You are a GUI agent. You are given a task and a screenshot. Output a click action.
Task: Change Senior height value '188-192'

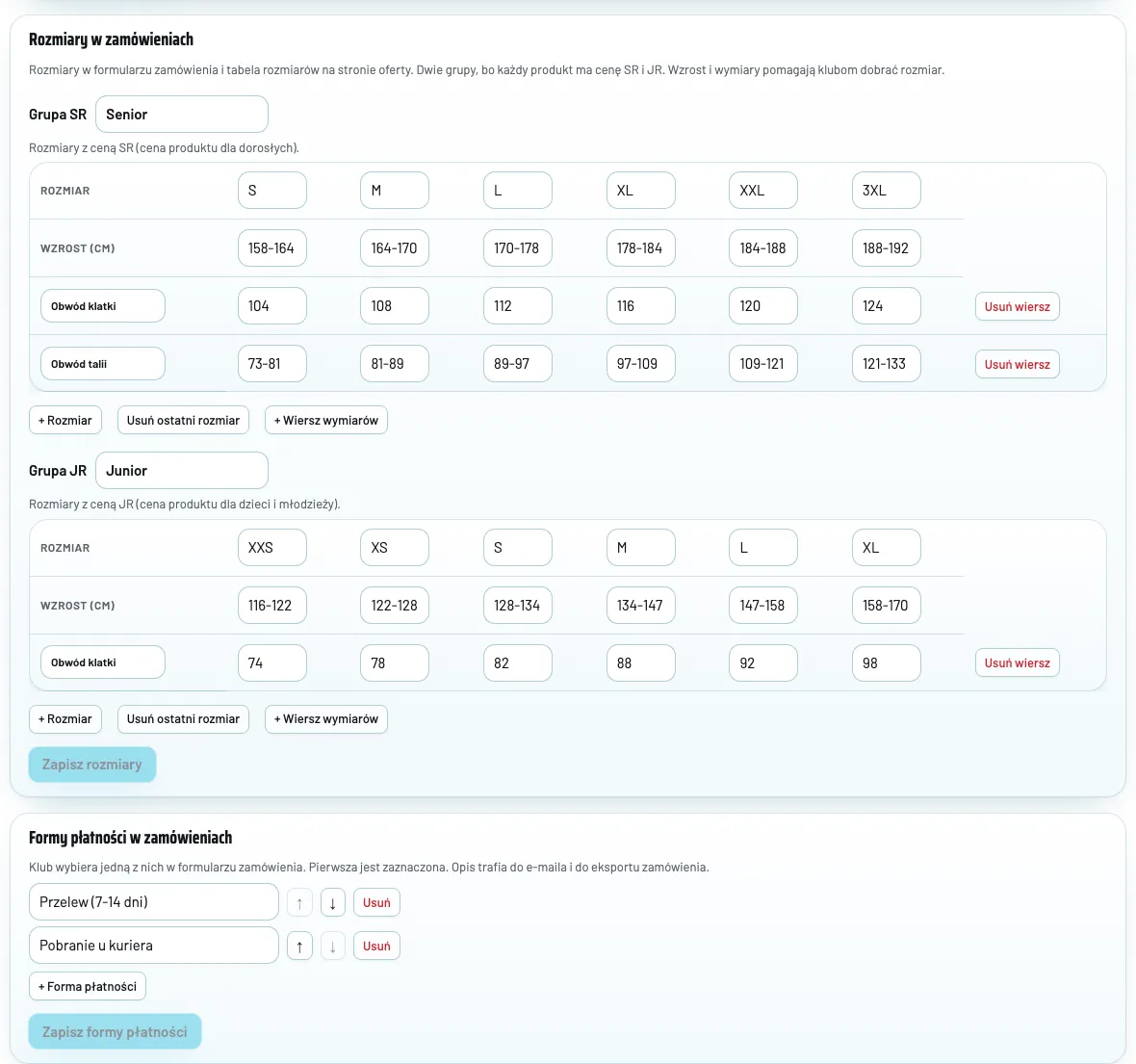tap(886, 247)
